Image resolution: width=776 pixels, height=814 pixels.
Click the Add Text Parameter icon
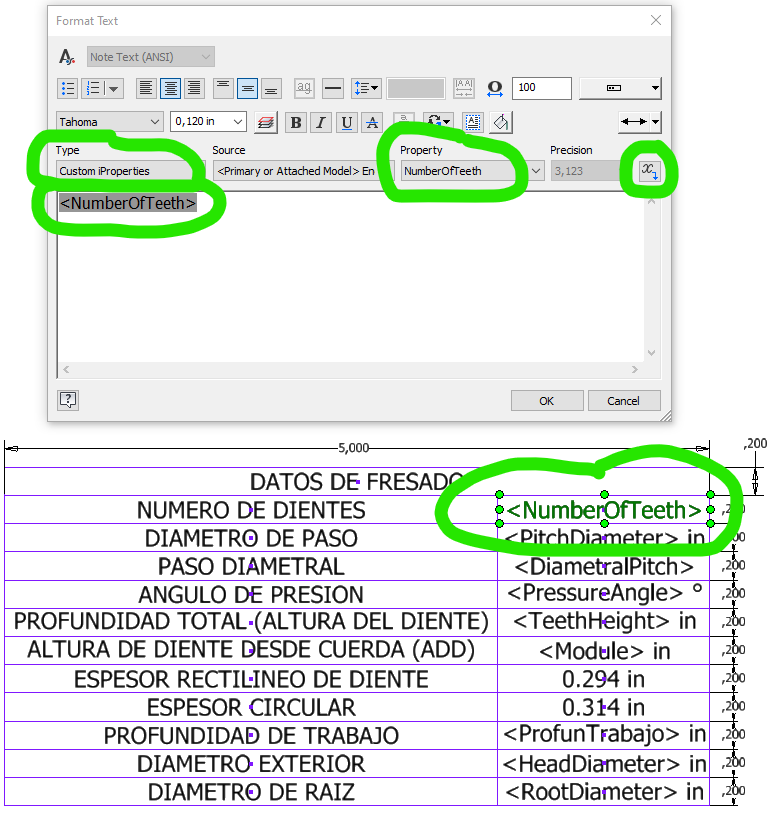(x=650, y=171)
